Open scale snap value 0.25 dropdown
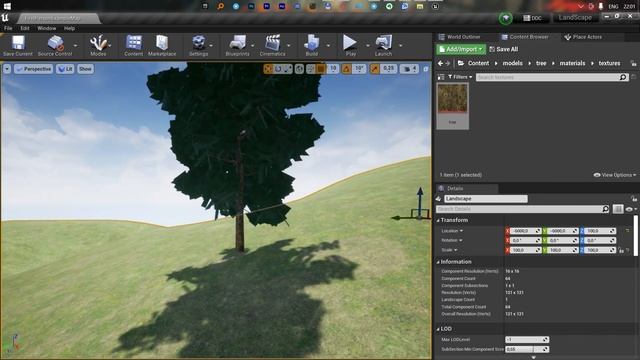Image resolution: width=640 pixels, height=360 pixels. pyautogui.click(x=388, y=69)
